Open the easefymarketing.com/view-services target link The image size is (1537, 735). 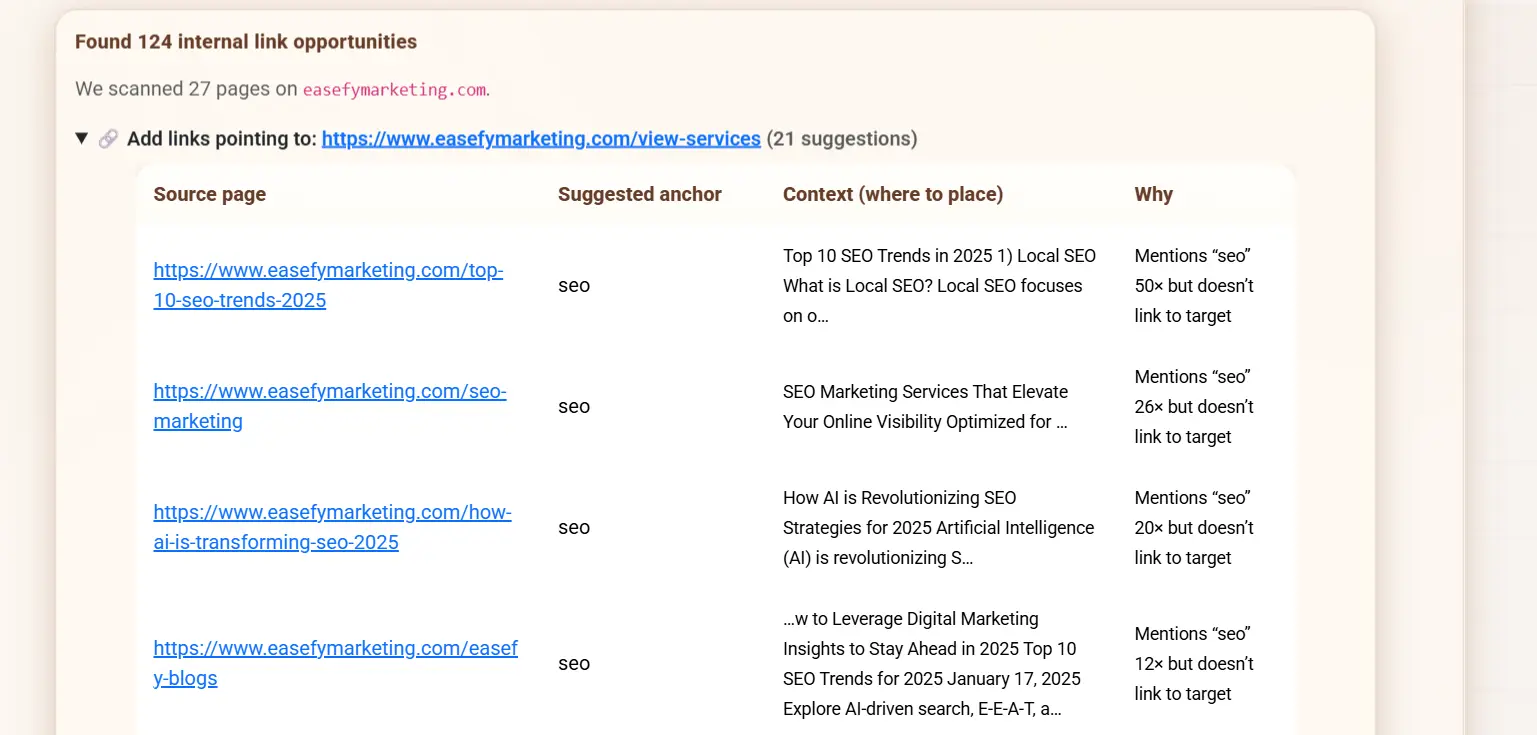541,139
